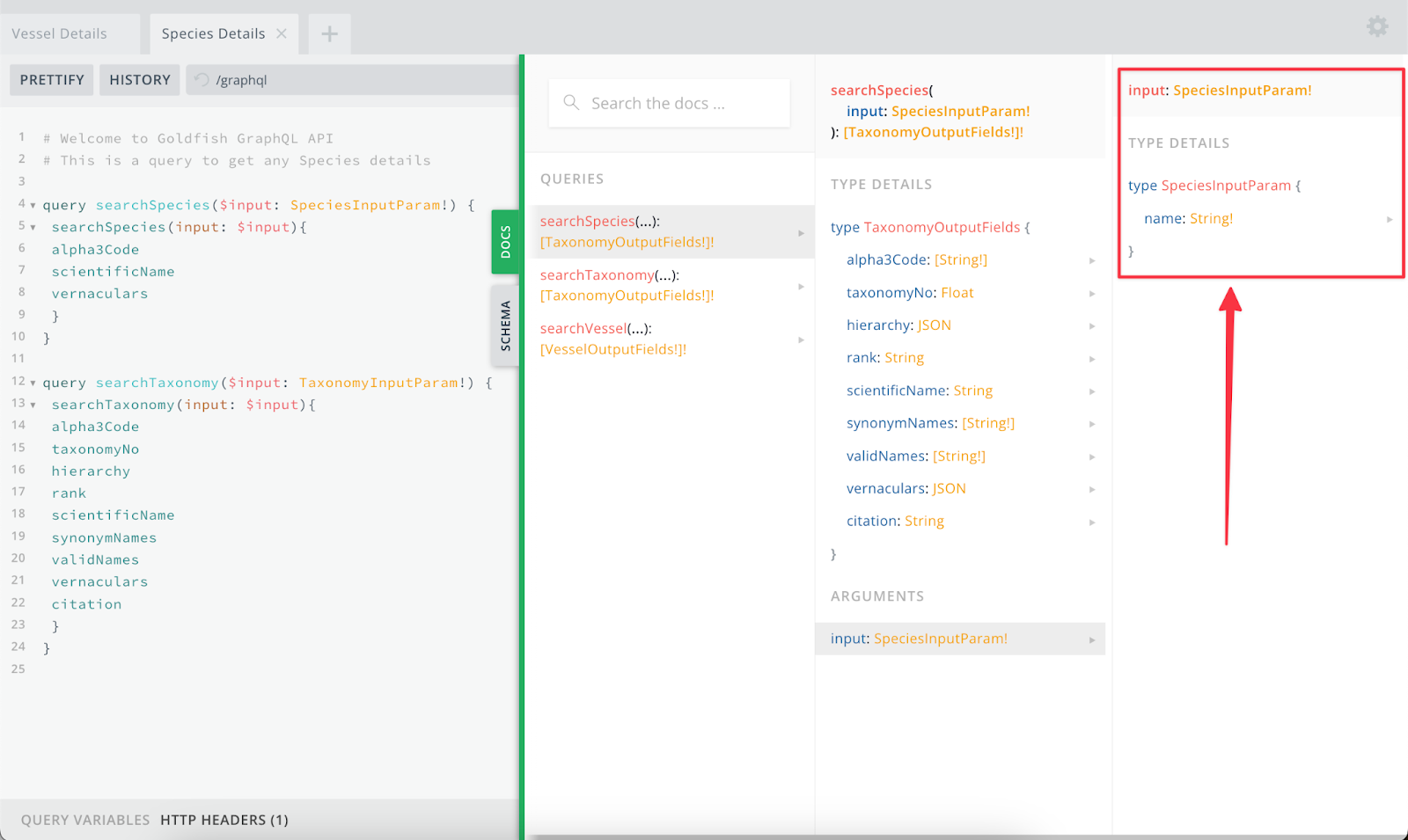Expand arrow next to searchSpecies query
Screen dimensions: 1408x840
(801, 233)
